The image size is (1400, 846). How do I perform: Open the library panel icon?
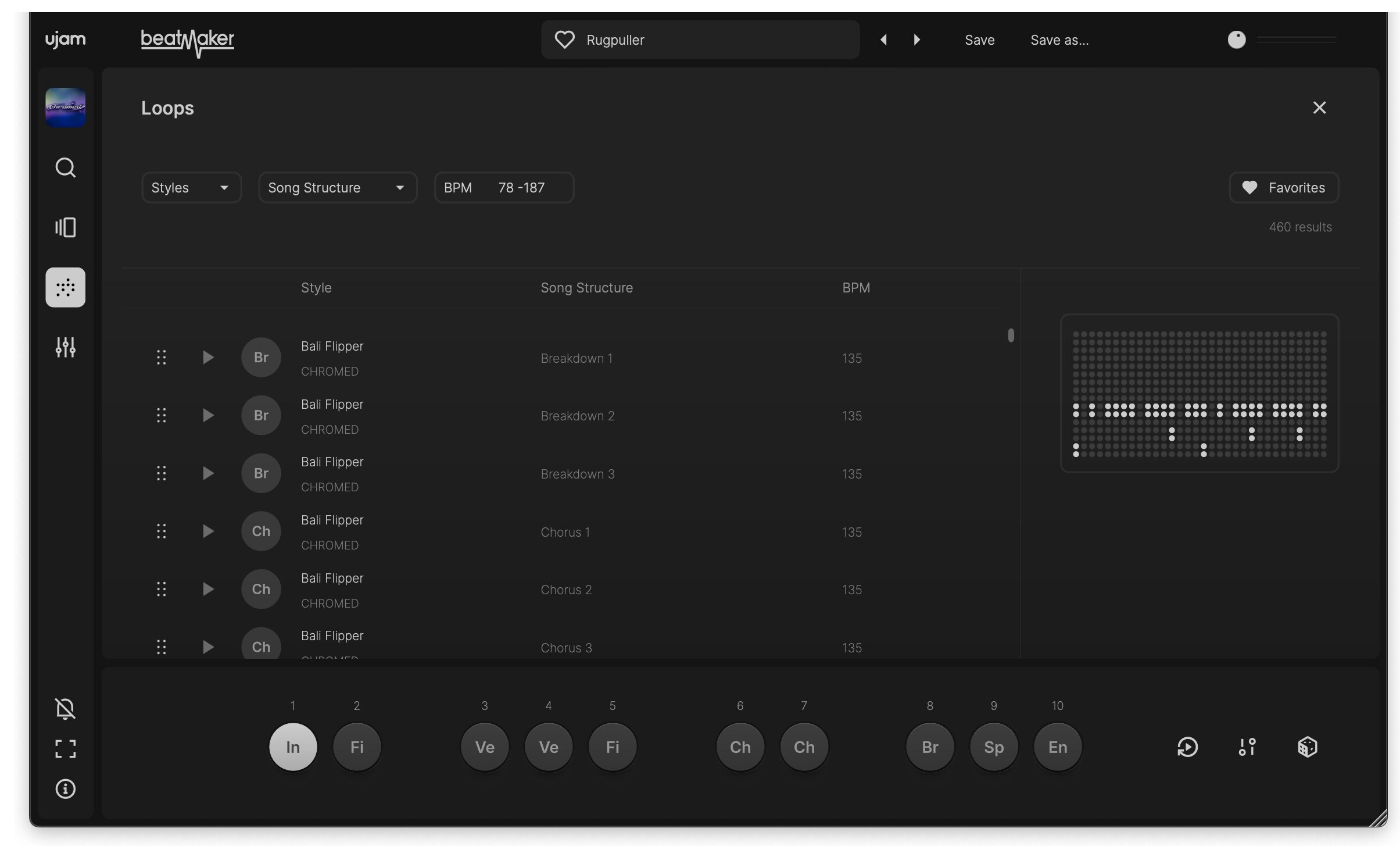65,227
